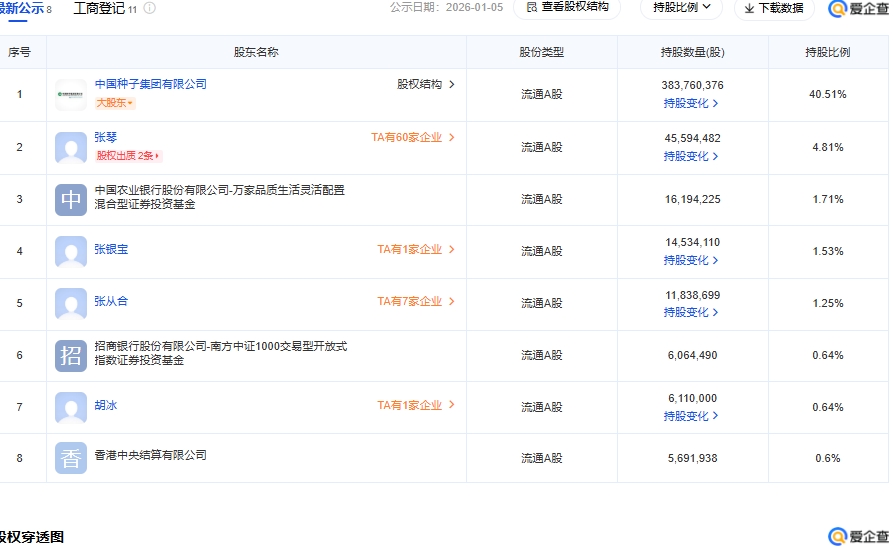893x549 pixels.
Task: Click the 4.81% holding ratio cell
Action: (x=828, y=148)
